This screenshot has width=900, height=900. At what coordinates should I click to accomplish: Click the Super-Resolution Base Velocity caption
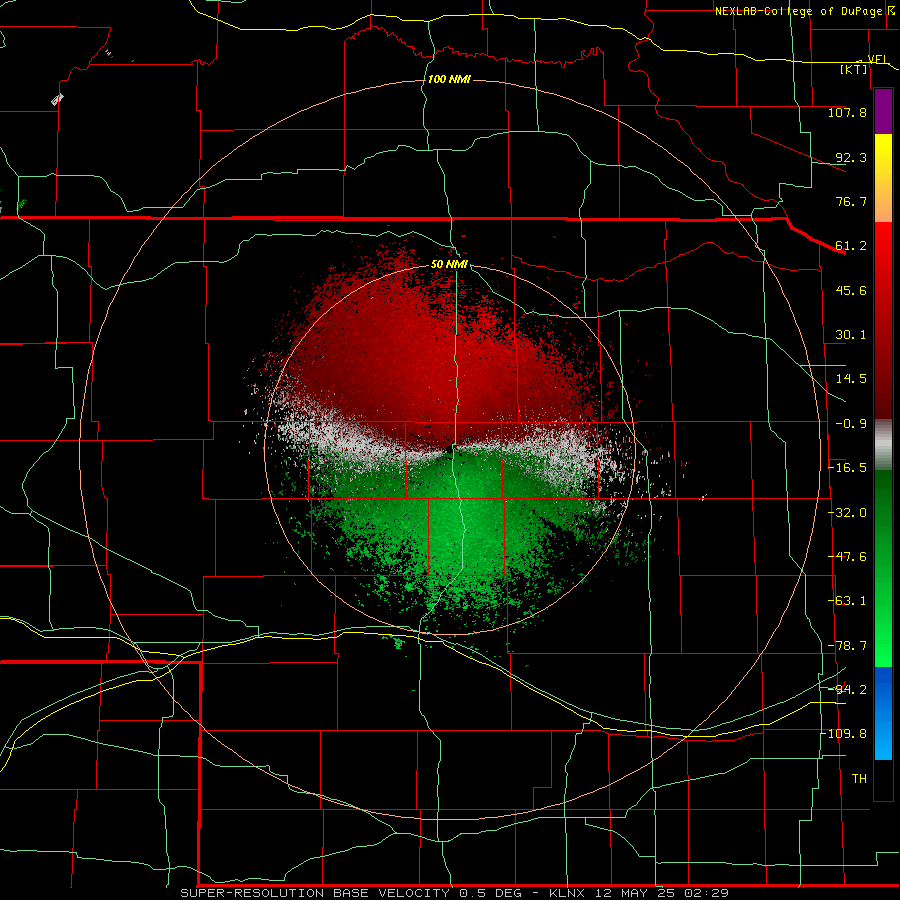pos(455,893)
